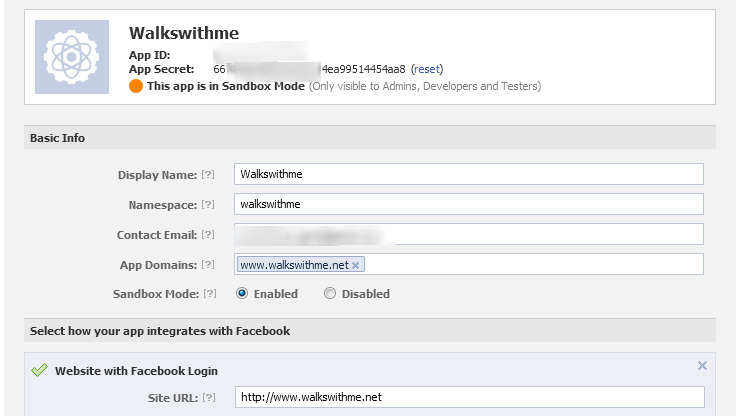Open the Sandbox Mode help tooltip
745x416 pixels.
[x=208, y=294]
